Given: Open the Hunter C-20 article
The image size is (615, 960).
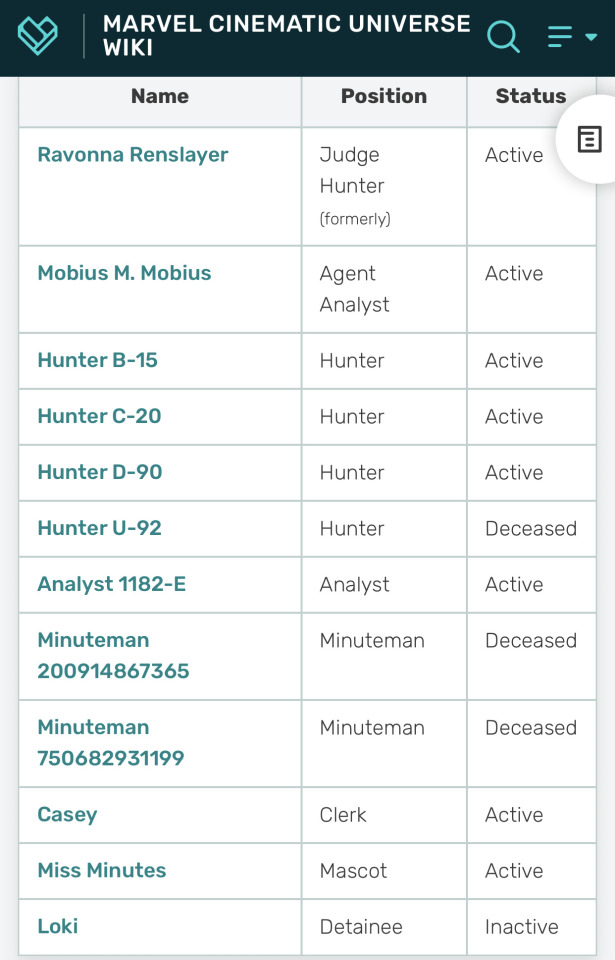Looking at the screenshot, I should pos(99,416).
